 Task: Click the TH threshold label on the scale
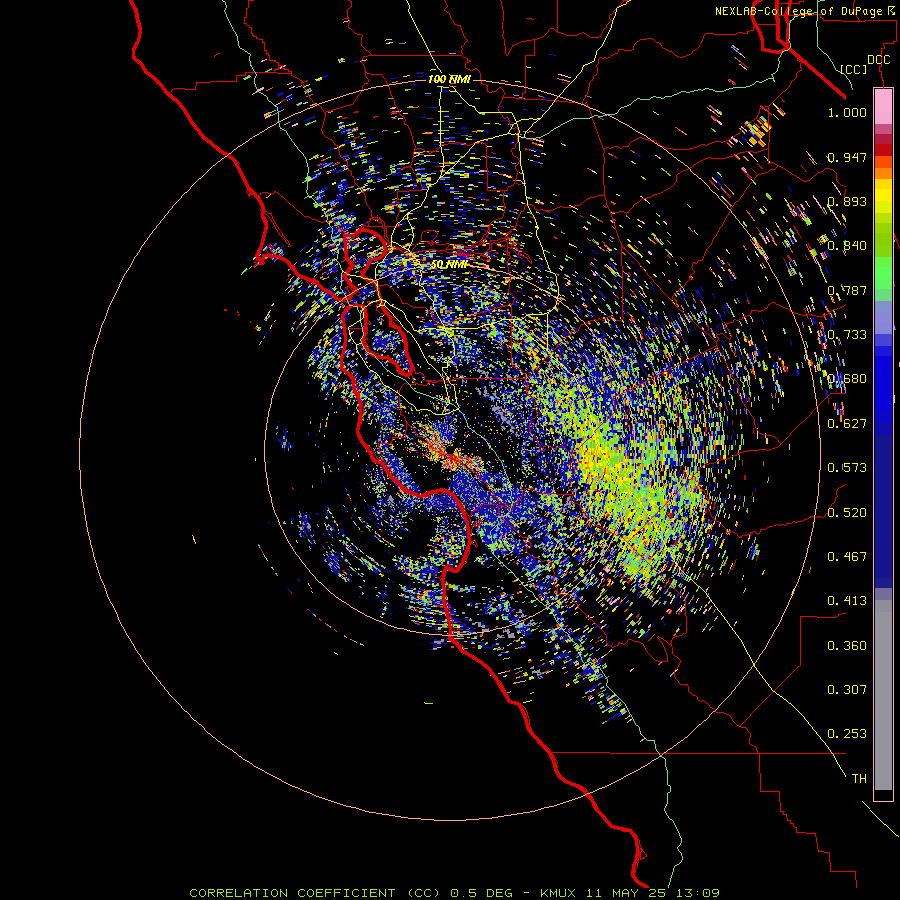(859, 779)
